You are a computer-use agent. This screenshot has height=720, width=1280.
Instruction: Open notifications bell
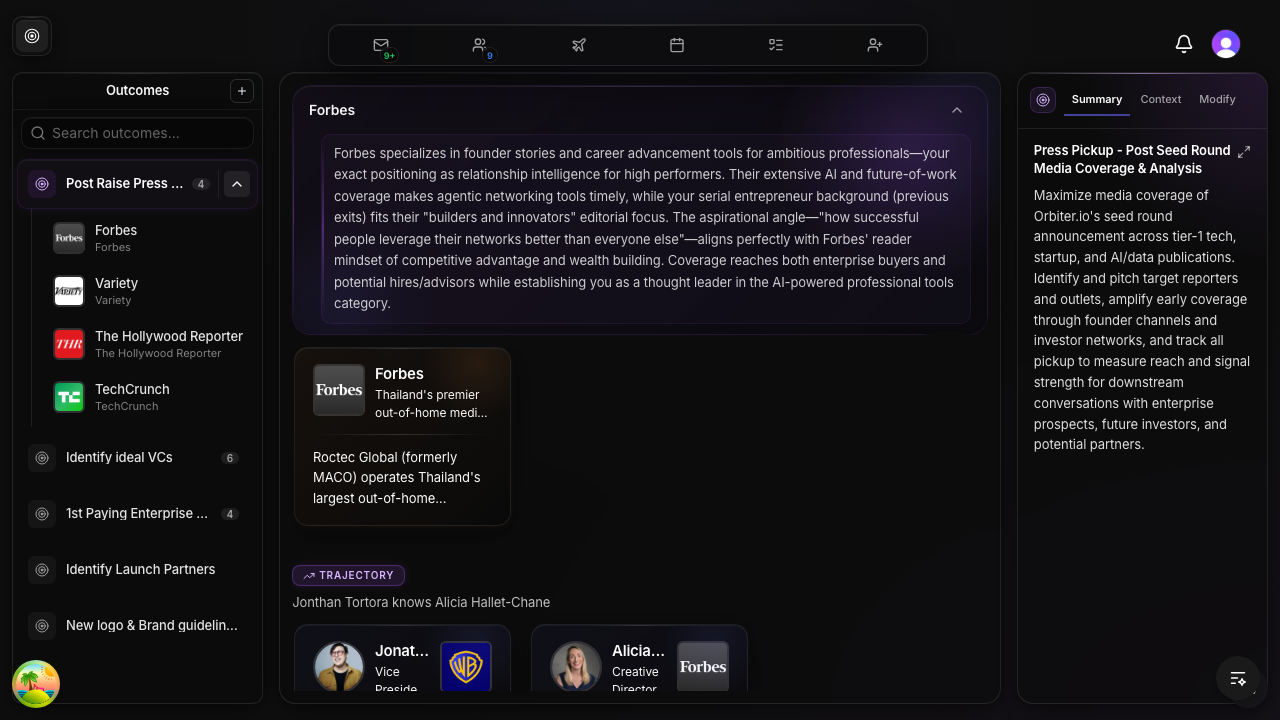pos(1184,44)
